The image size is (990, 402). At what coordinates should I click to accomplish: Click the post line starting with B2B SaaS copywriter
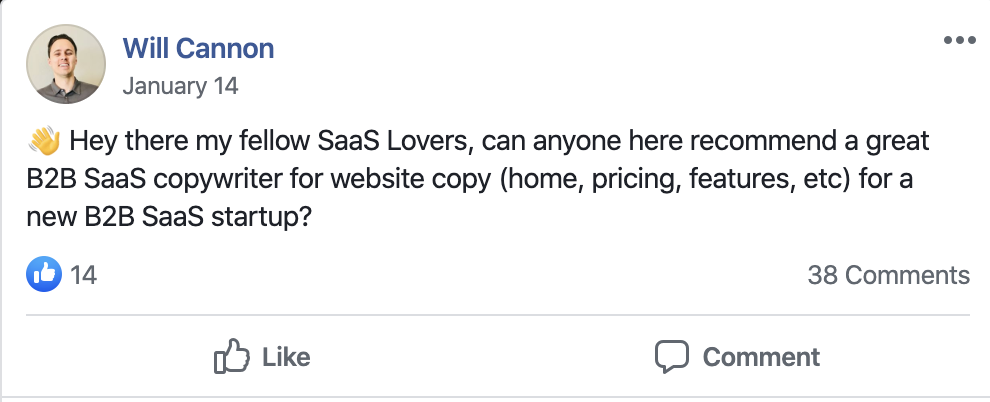coord(470,180)
